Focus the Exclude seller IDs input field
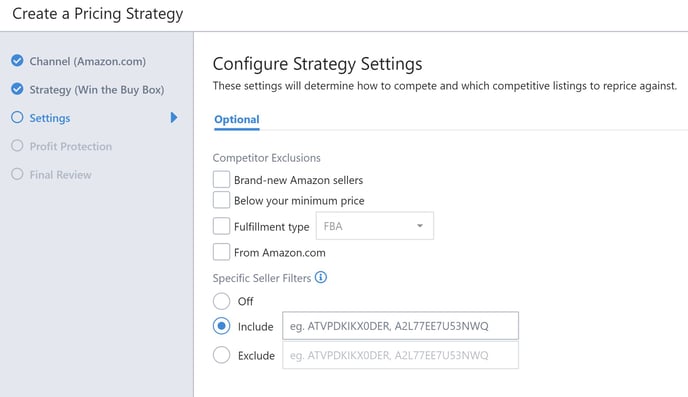Viewport: 688px width, 397px height. point(400,355)
